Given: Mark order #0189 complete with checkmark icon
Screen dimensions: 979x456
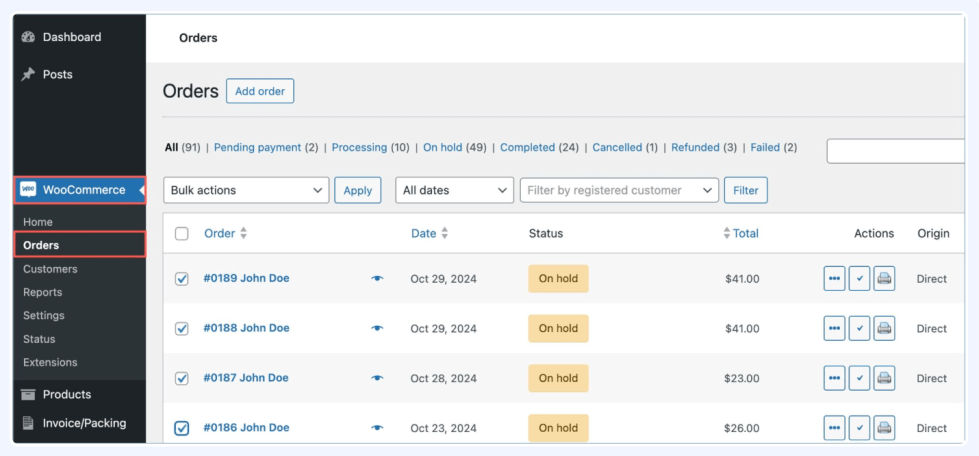Looking at the screenshot, I should click(859, 279).
